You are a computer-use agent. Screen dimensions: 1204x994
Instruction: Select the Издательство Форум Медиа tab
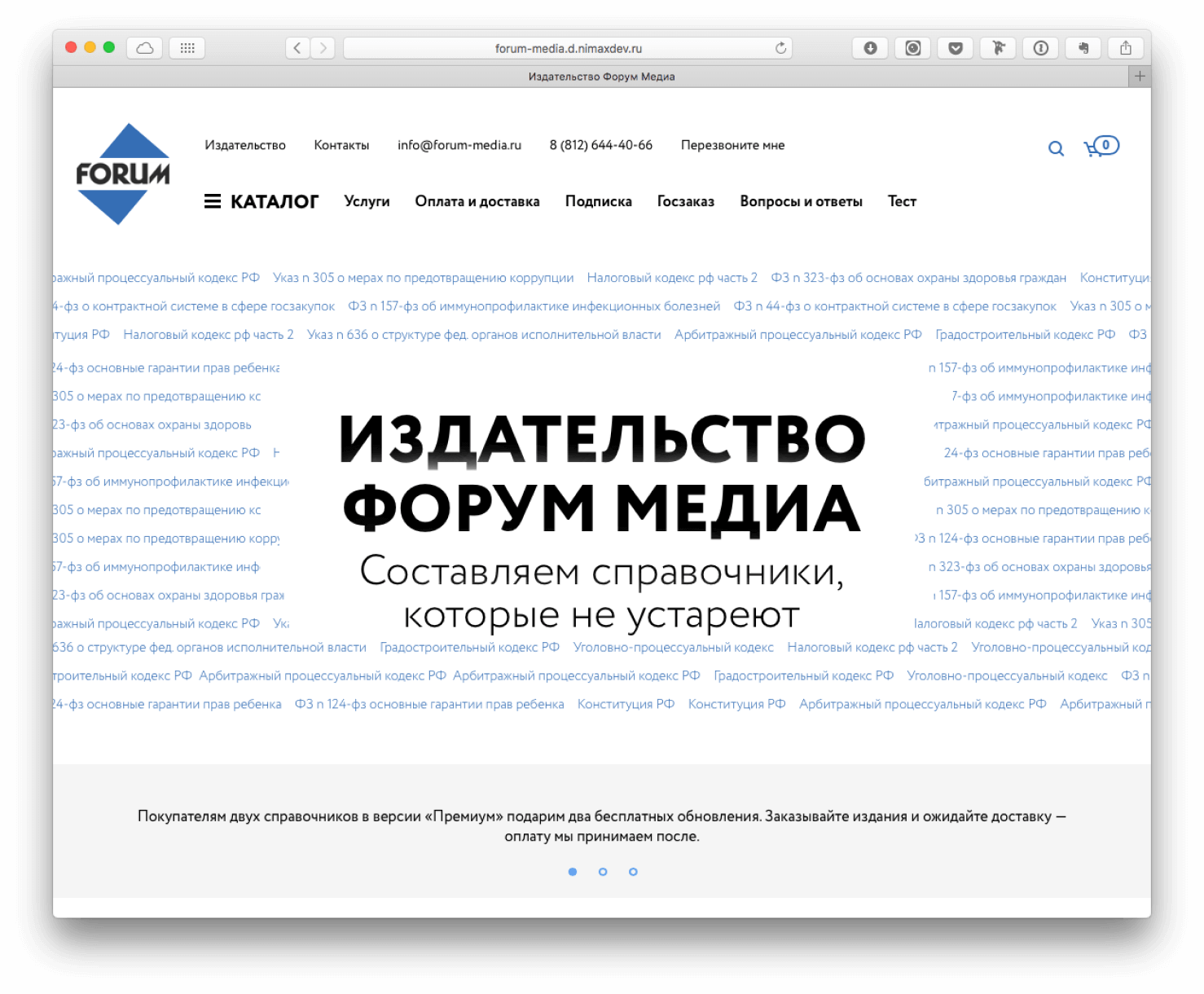tap(601, 77)
